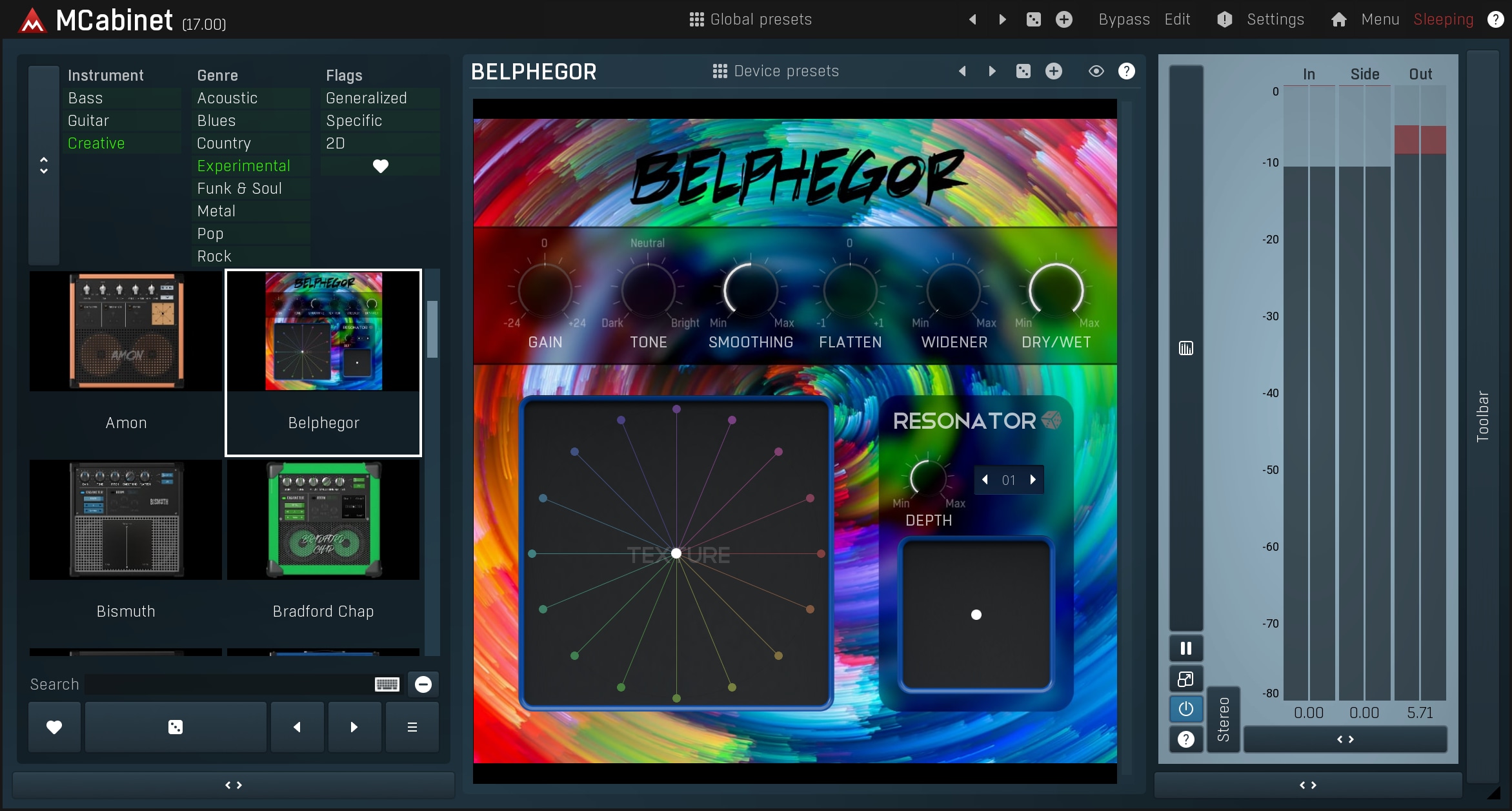Click the random global preset dice icon
The width and height of the screenshot is (1512, 811).
1033,19
